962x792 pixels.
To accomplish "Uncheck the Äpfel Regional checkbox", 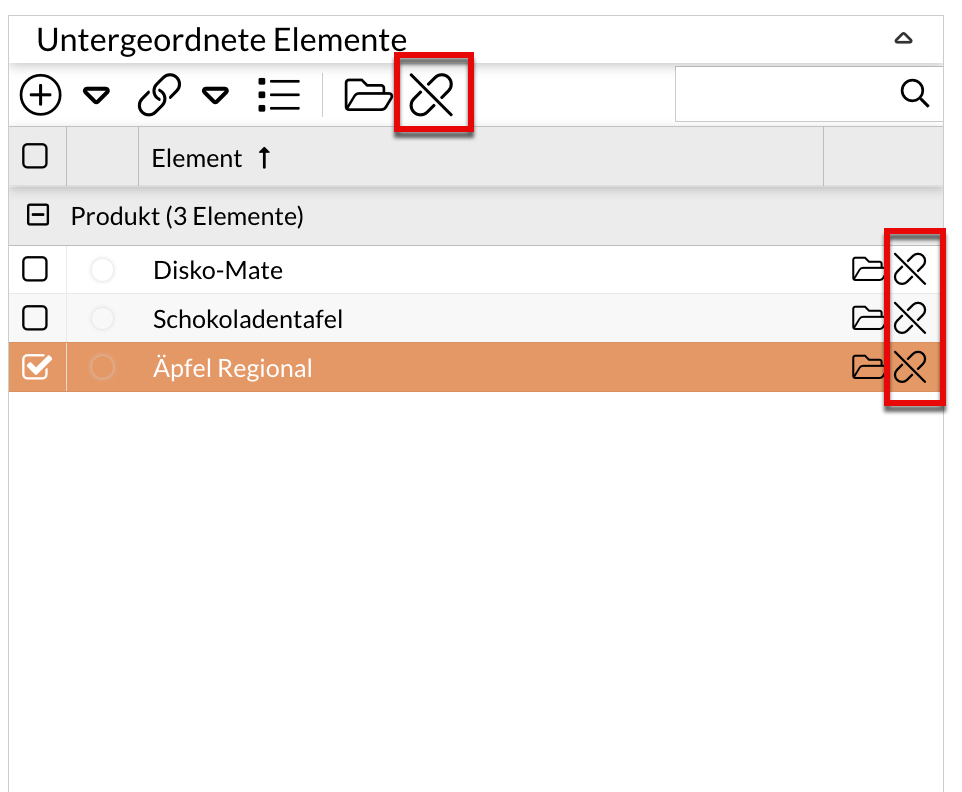I will pos(35,368).
